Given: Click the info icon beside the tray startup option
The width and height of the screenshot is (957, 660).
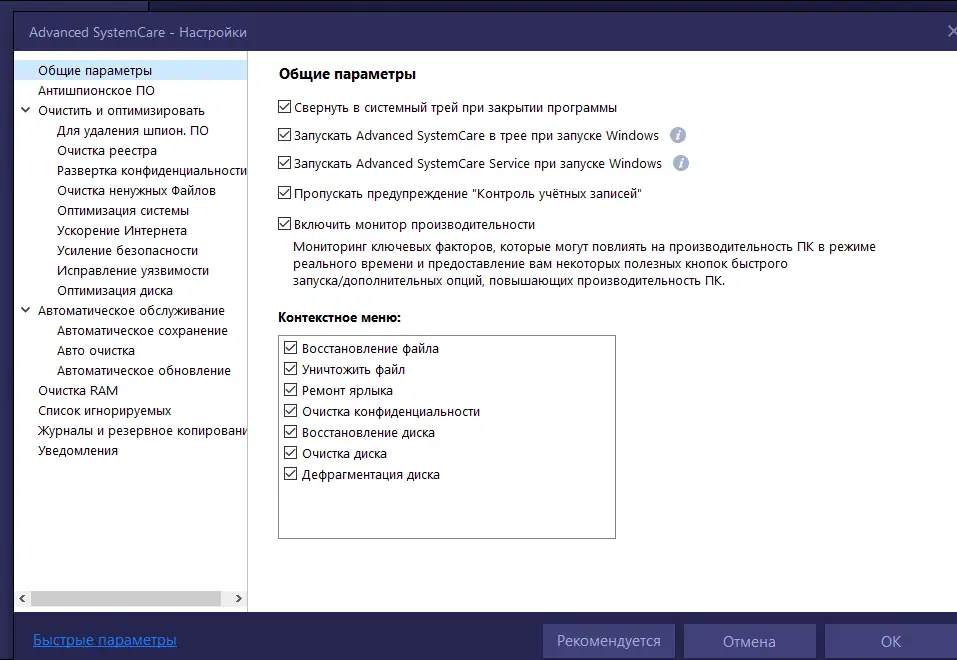Looking at the screenshot, I should coord(677,135).
